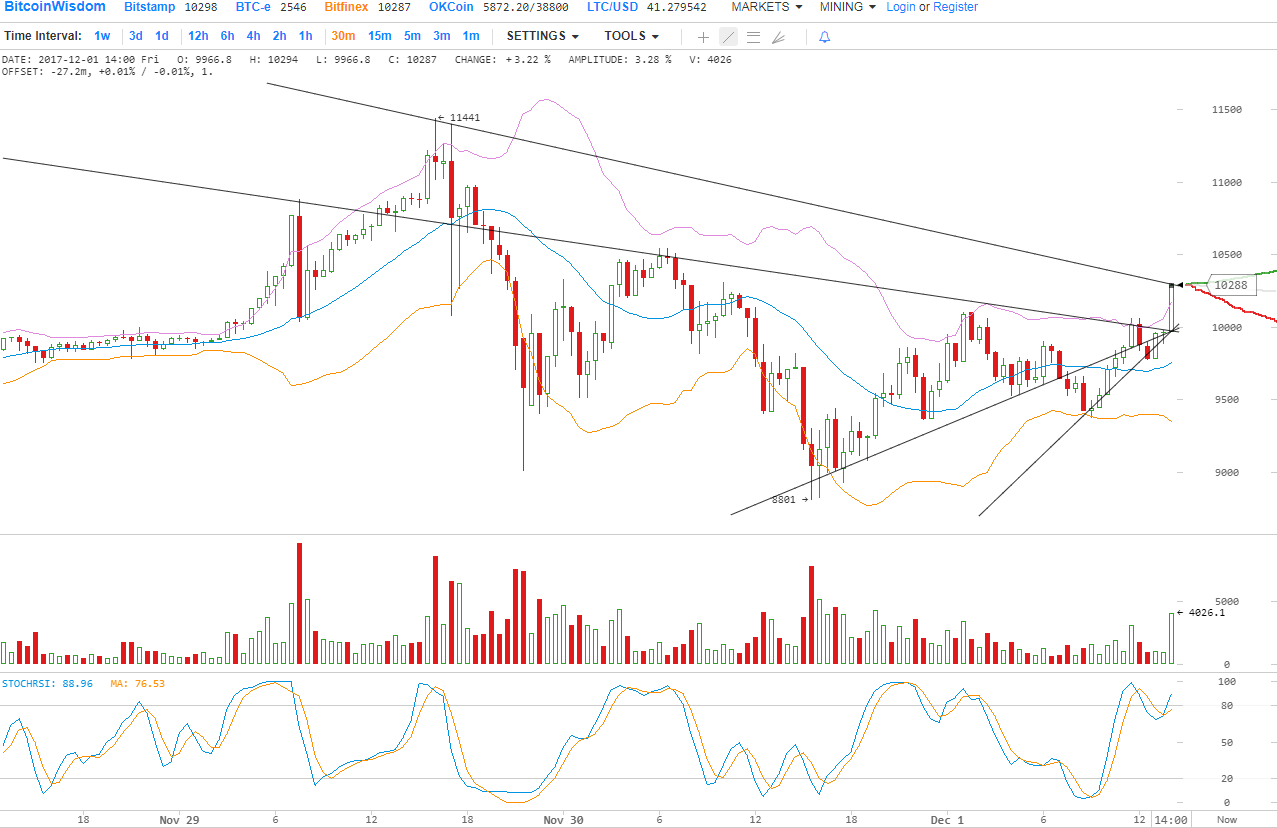This screenshot has width=1277, height=828.
Task: Expand the MINING dropdown menu
Action: (x=847, y=7)
